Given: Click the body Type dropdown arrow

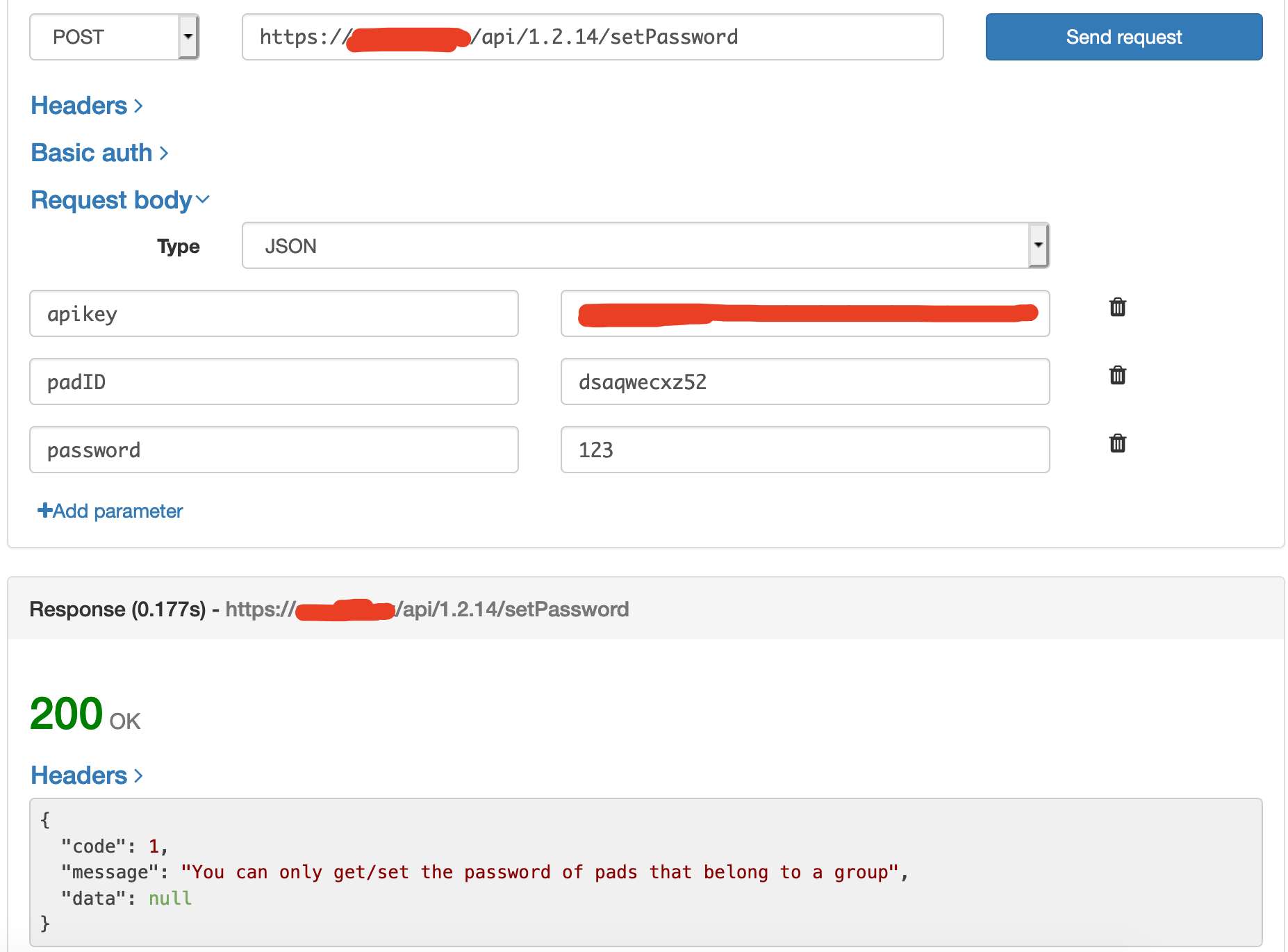Looking at the screenshot, I should pyautogui.click(x=1037, y=245).
